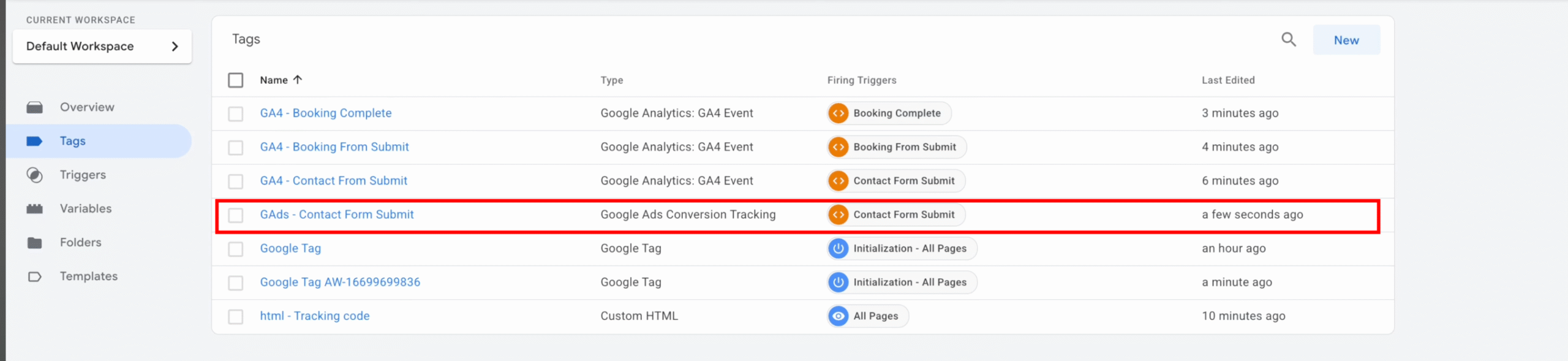
Task: Click the Booking Complete trigger's orange icon
Action: [838, 113]
